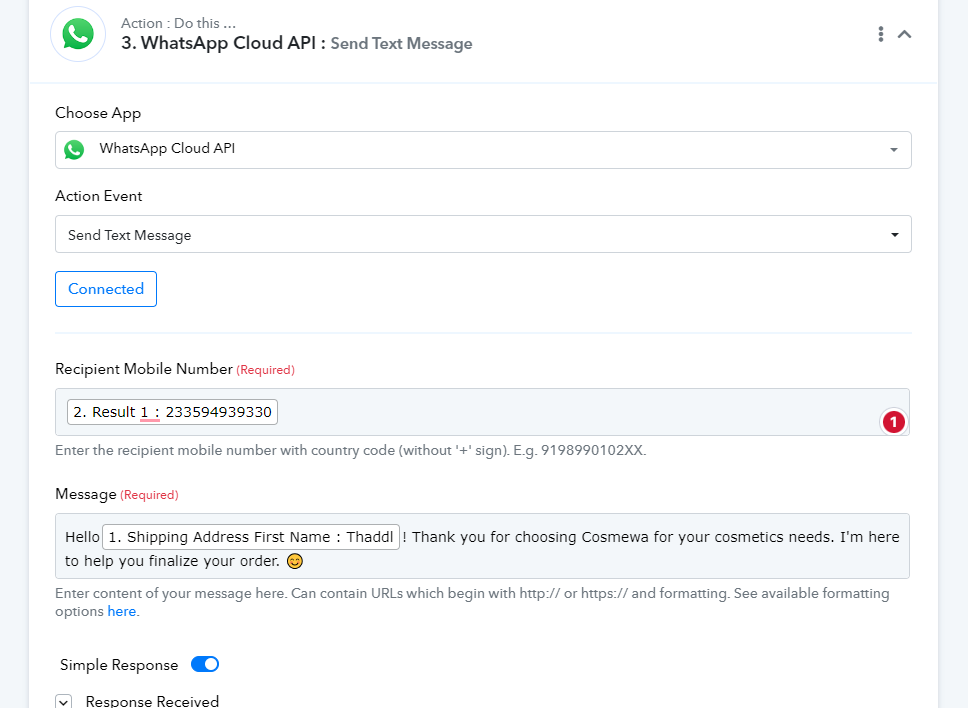The width and height of the screenshot is (968, 708).
Task: Click the step title 'WhatsApp Cloud API'
Action: [228, 43]
